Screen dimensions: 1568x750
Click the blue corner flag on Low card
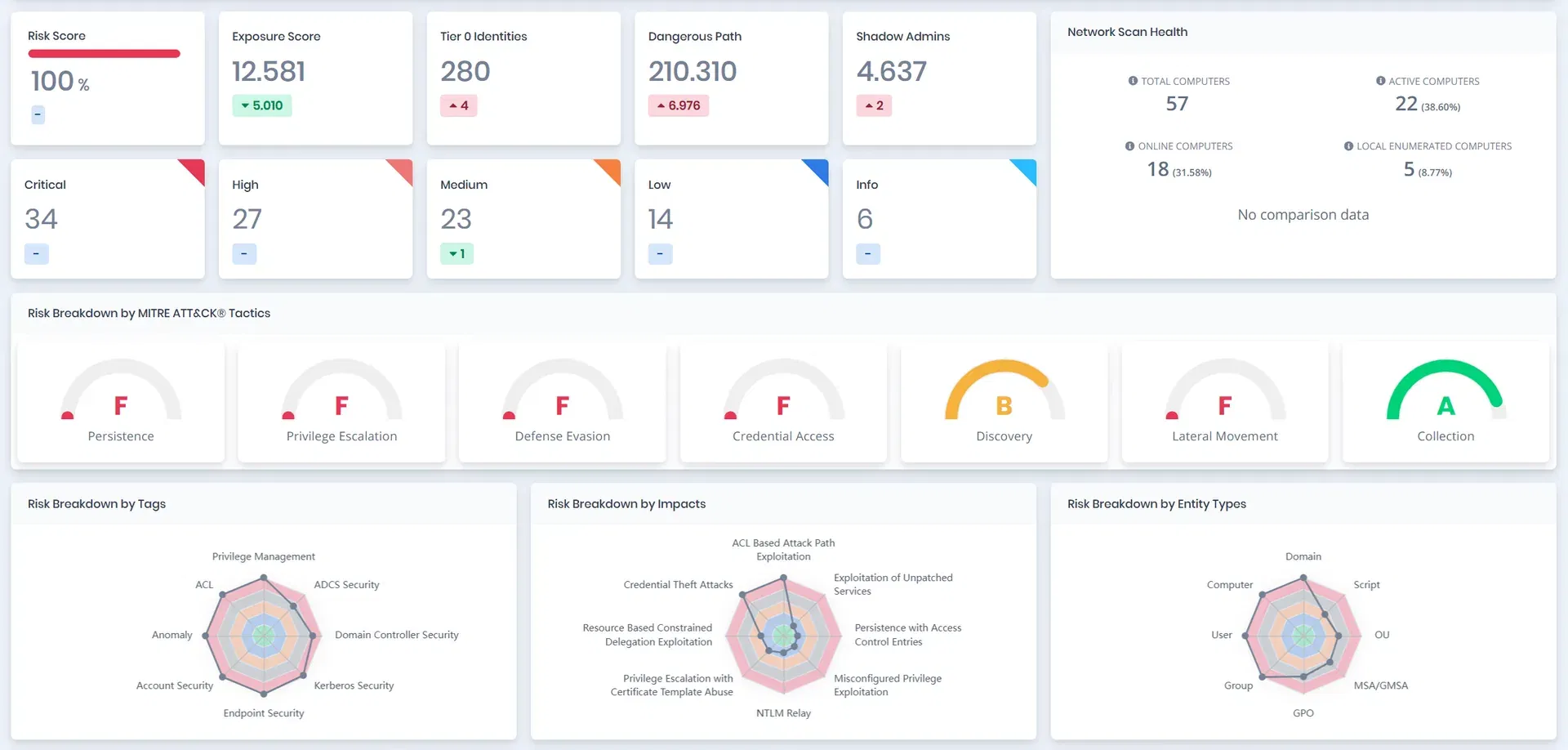point(819,168)
